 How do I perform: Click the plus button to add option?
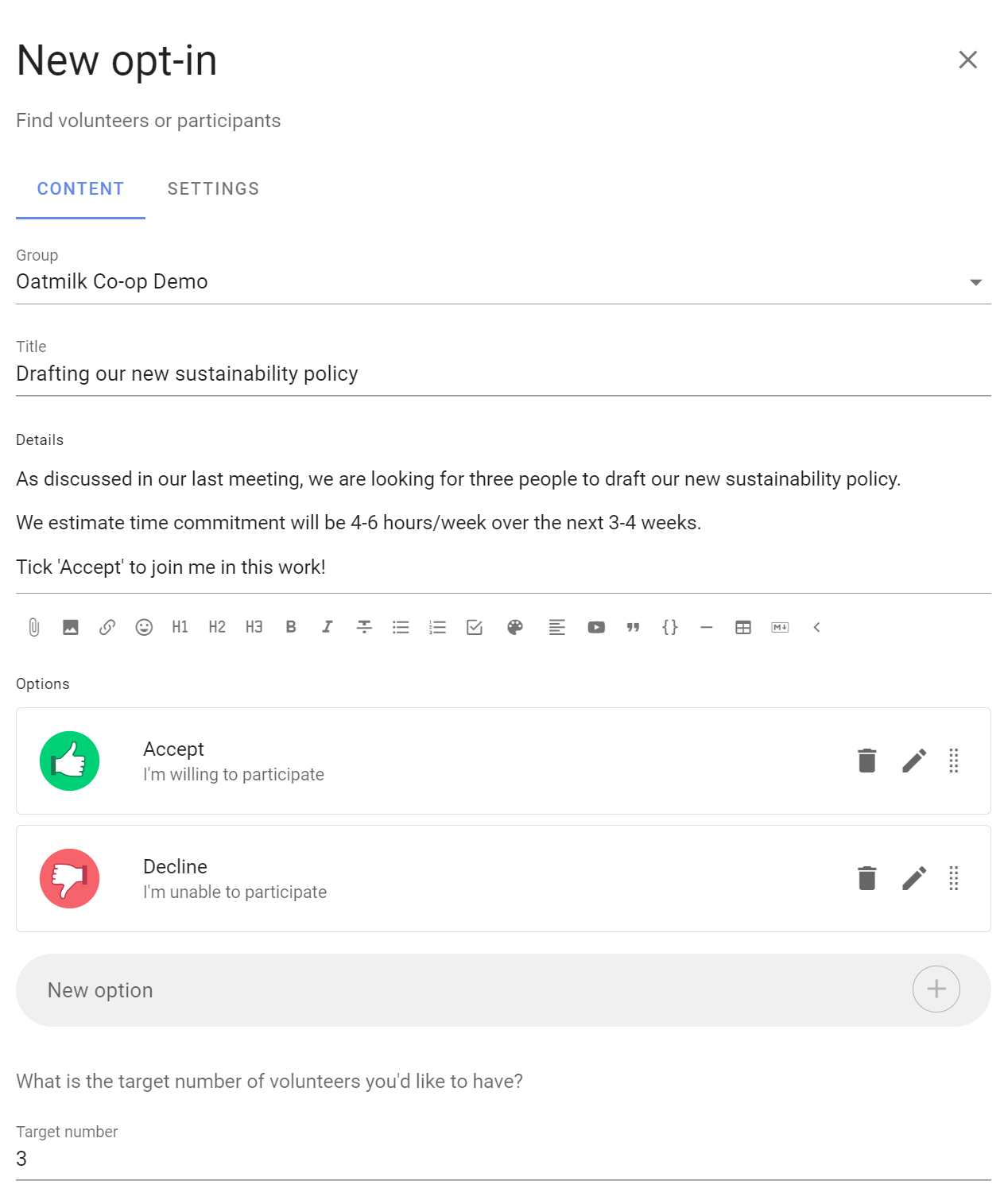[x=936, y=989]
